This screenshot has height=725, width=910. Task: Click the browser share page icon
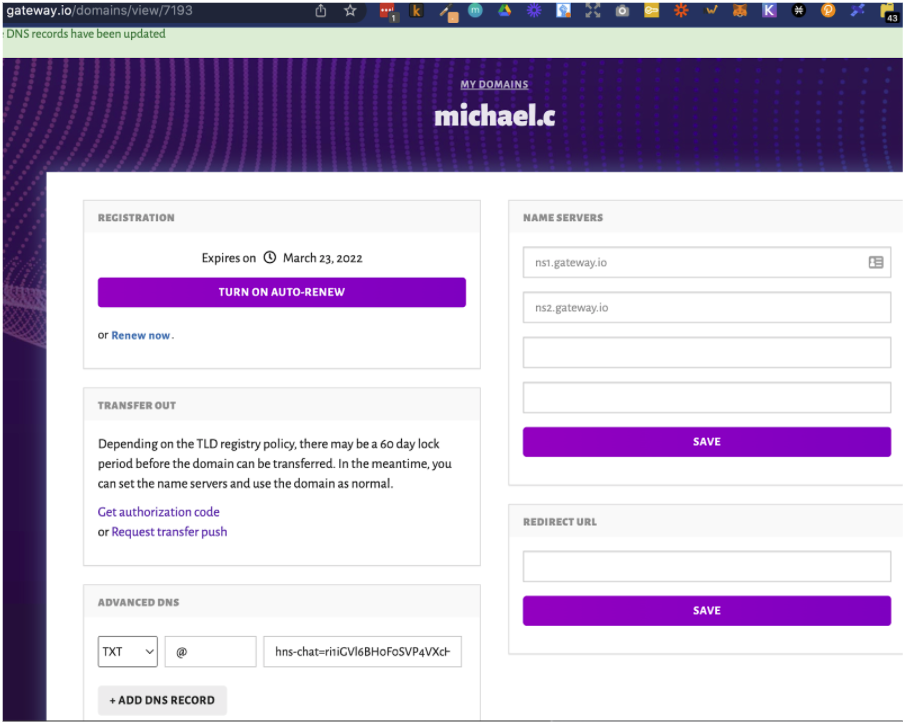[321, 11]
